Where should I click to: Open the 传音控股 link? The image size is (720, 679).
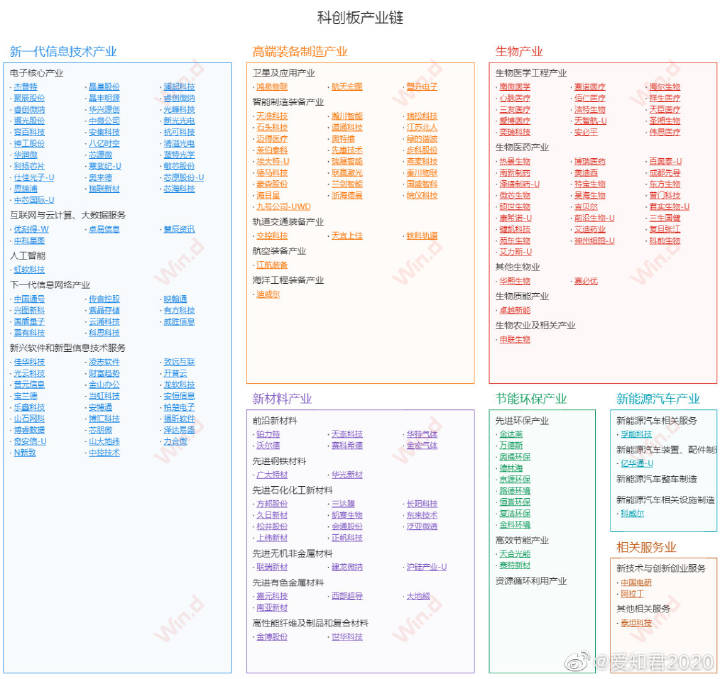[x=104, y=299]
